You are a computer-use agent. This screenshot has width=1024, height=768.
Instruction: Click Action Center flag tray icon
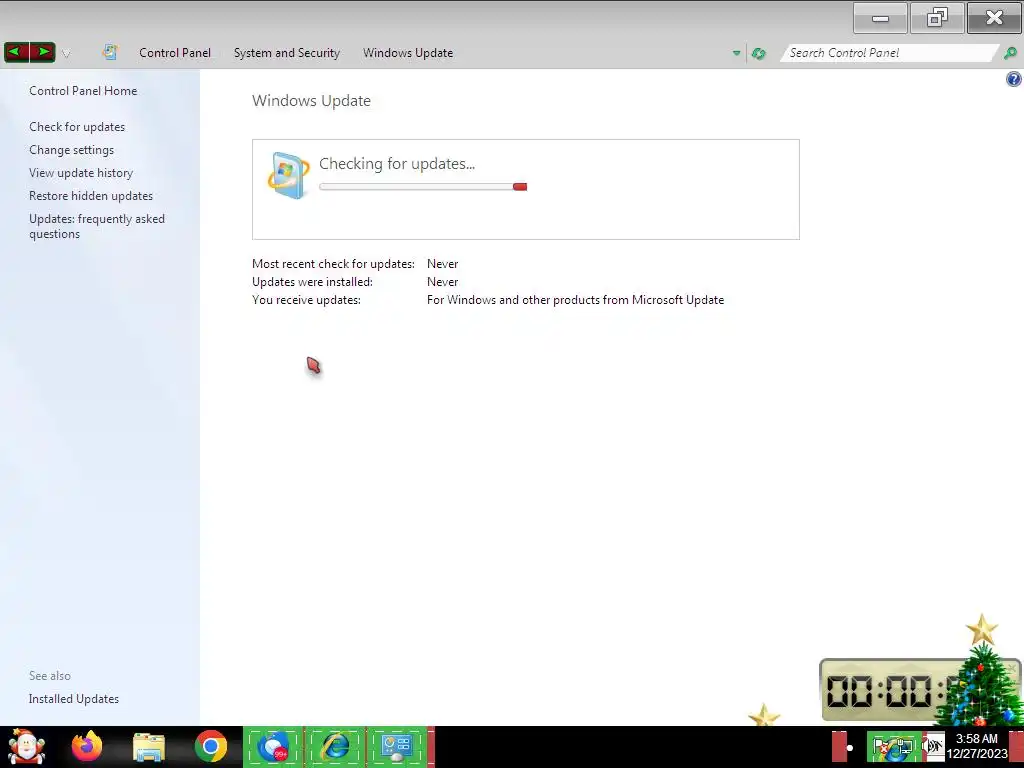(883, 748)
